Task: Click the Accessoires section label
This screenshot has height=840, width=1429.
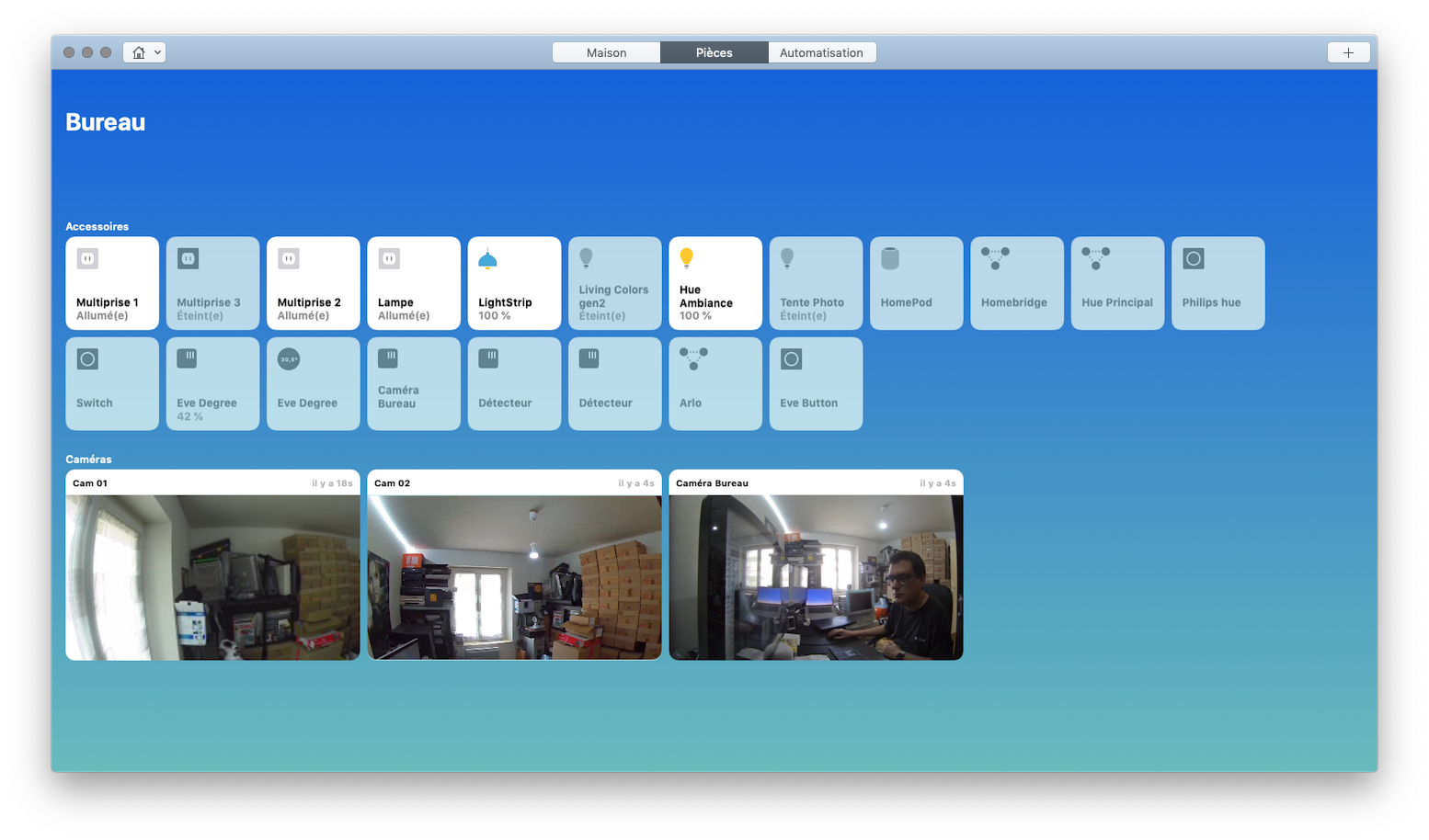Action: [97, 226]
